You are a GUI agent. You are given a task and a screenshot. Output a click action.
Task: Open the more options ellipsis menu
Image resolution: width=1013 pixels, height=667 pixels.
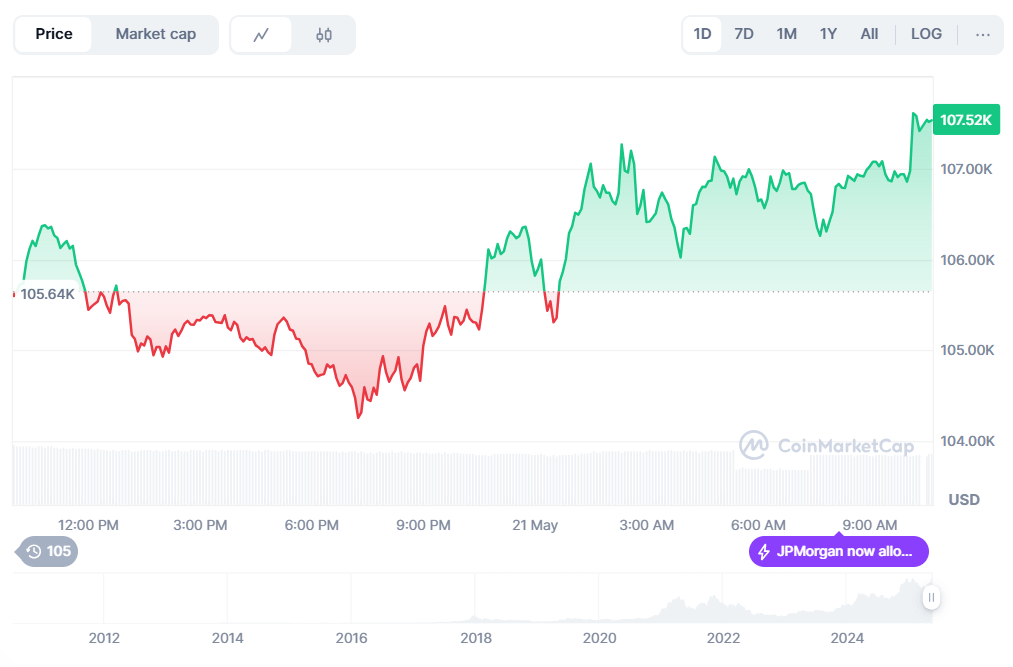(x=982, y=34)
